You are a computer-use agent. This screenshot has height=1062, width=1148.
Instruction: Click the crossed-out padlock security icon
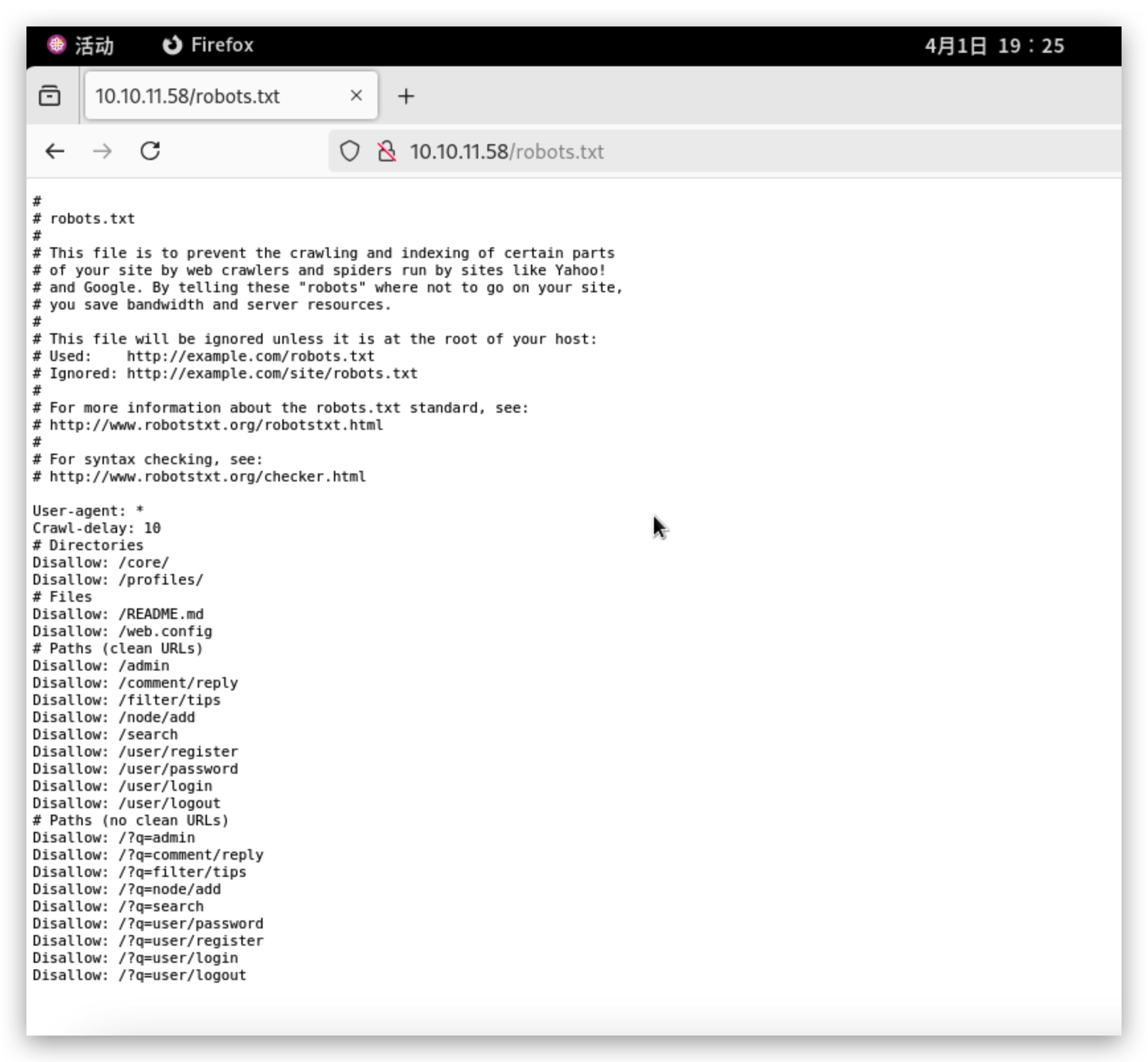387,151
